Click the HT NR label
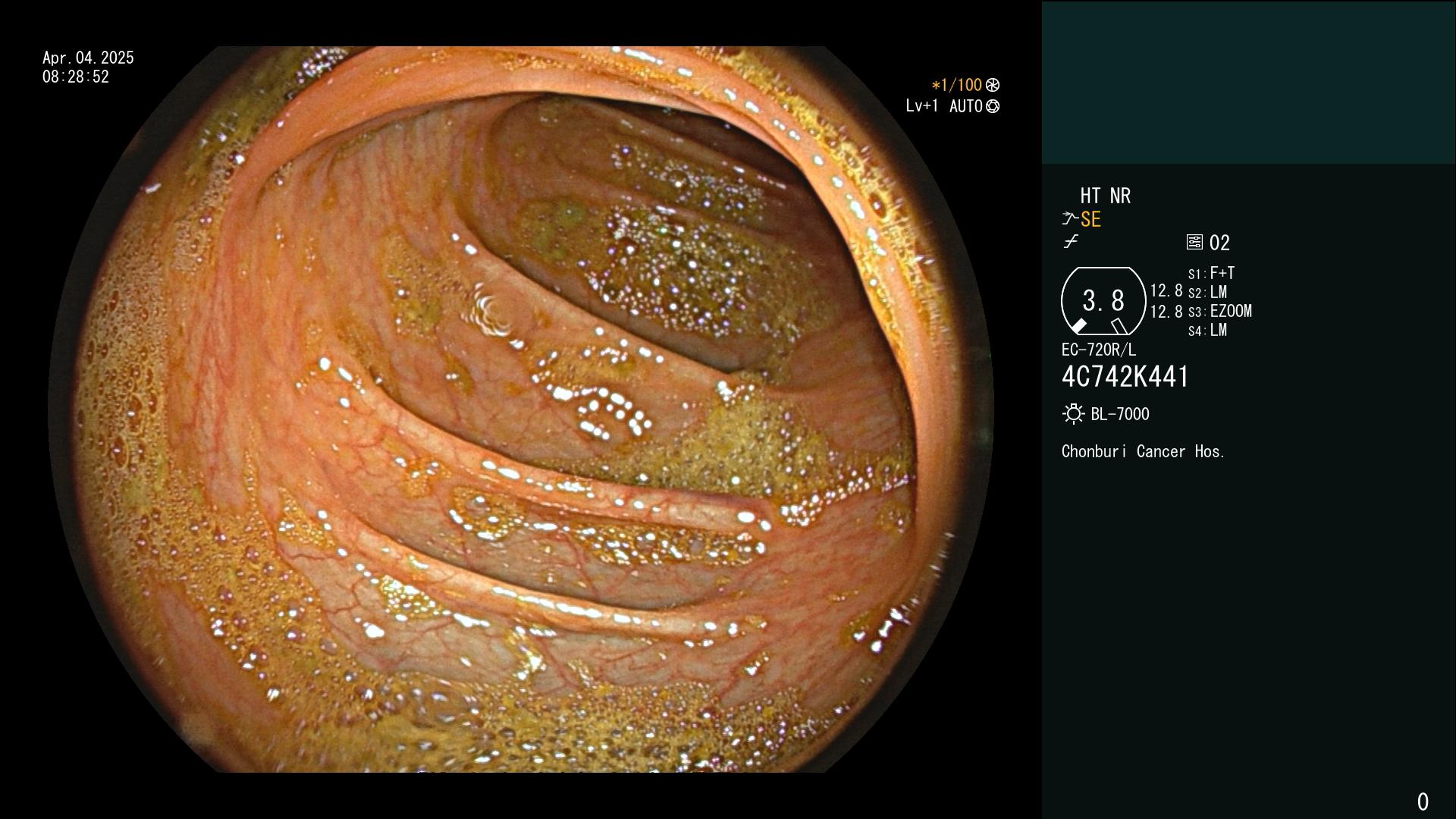 tap(1105, 196)
